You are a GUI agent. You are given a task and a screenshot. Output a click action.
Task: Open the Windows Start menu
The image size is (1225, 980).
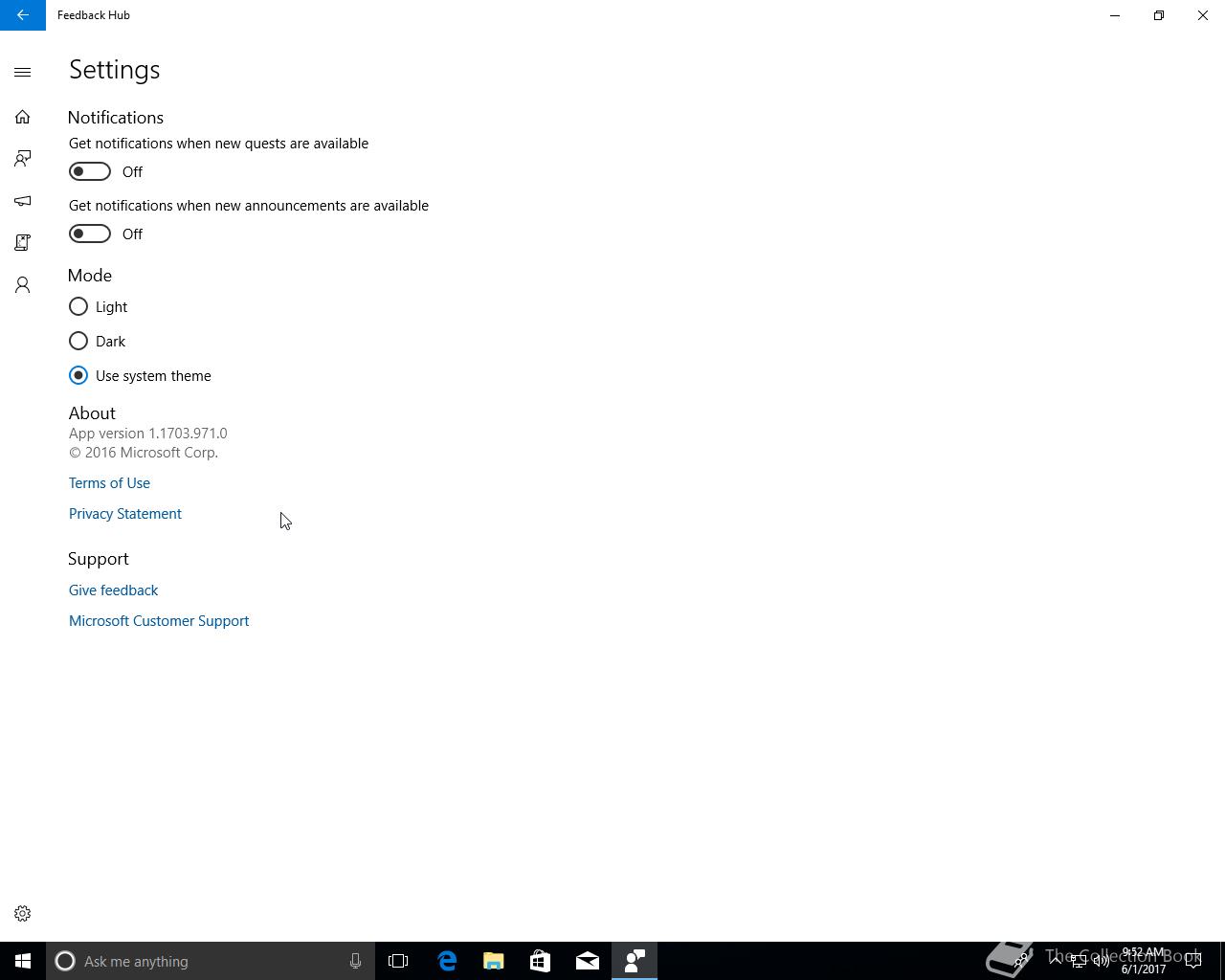click(23, 961)
